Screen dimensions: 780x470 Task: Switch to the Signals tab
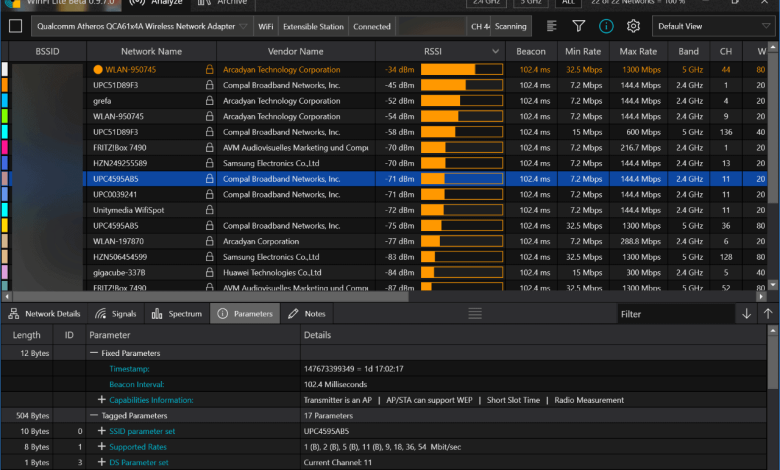click(115, 314)
